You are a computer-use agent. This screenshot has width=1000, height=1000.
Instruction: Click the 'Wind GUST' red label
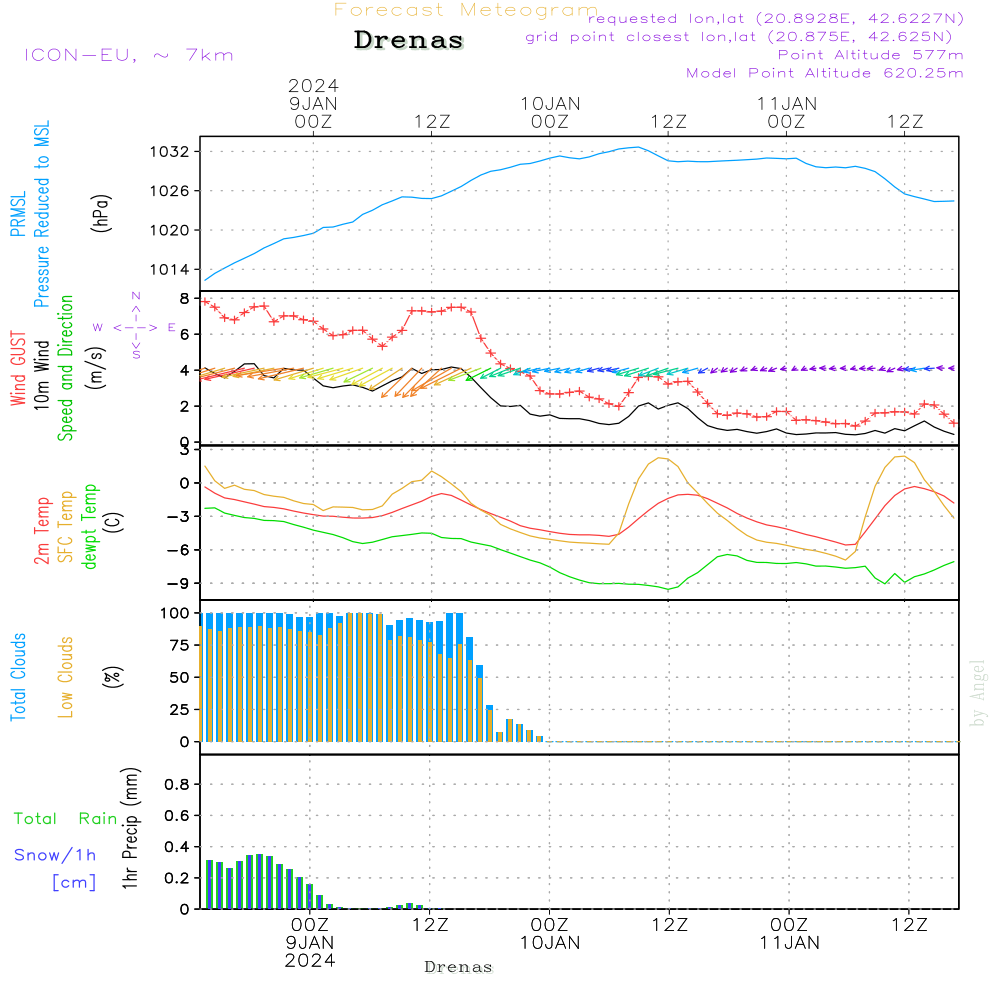[x=18, y=368]
